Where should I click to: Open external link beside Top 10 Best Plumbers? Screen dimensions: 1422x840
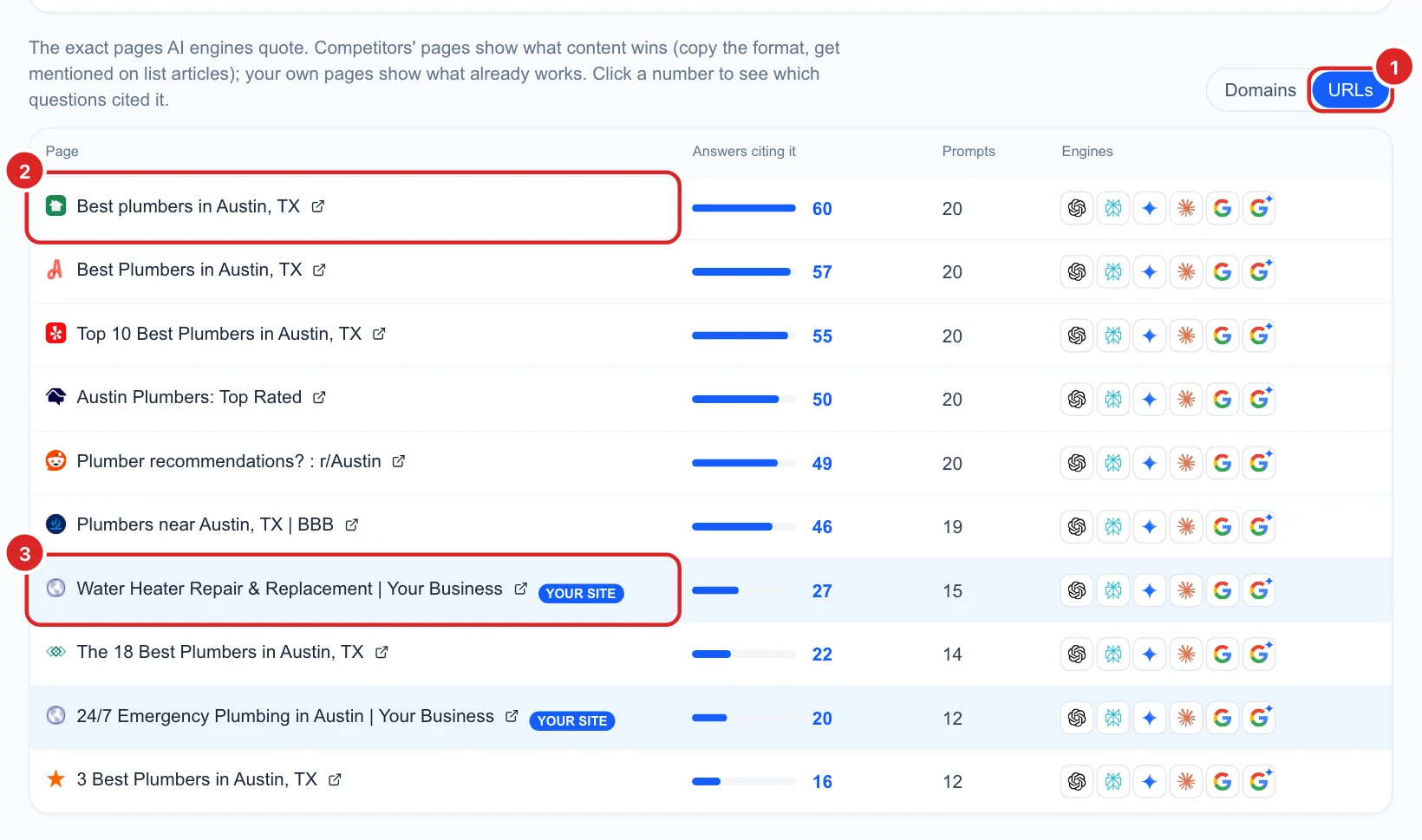tap(379, 334)
